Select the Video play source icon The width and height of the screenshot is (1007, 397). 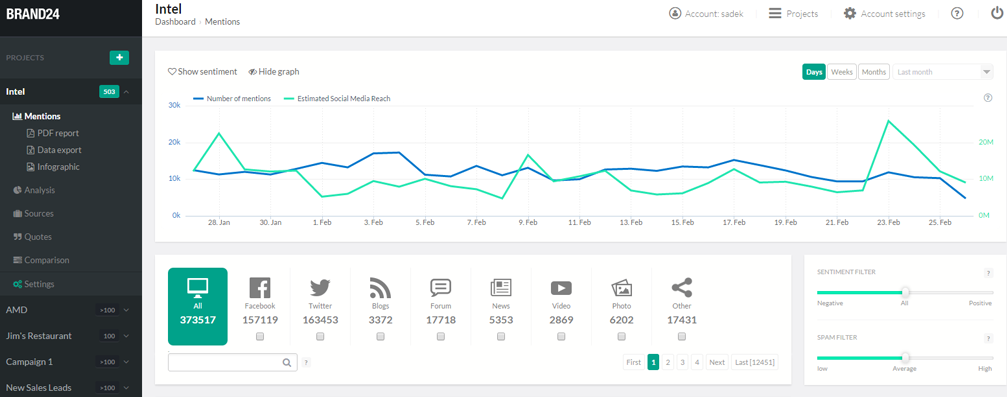561,288
